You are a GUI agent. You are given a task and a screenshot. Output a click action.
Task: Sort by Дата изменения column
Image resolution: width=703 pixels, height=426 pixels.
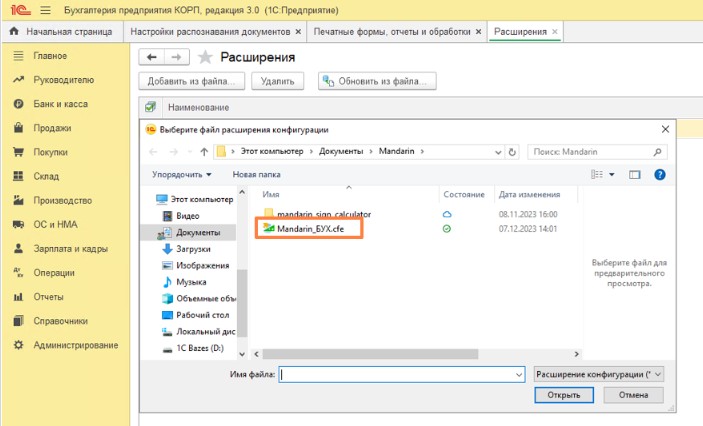pos(529,195)
